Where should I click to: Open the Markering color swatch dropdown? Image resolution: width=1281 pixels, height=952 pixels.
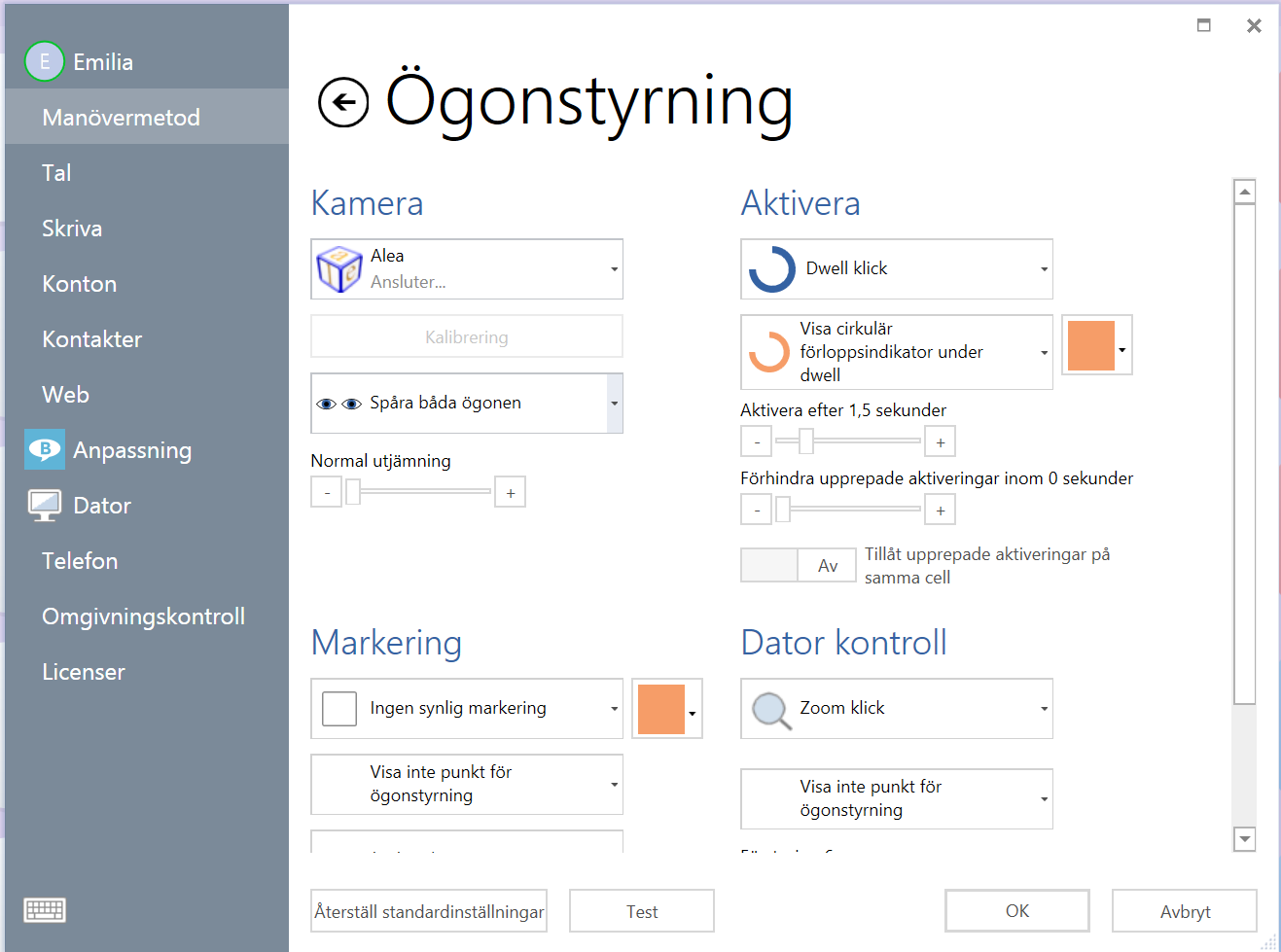[x=667, y=709]
